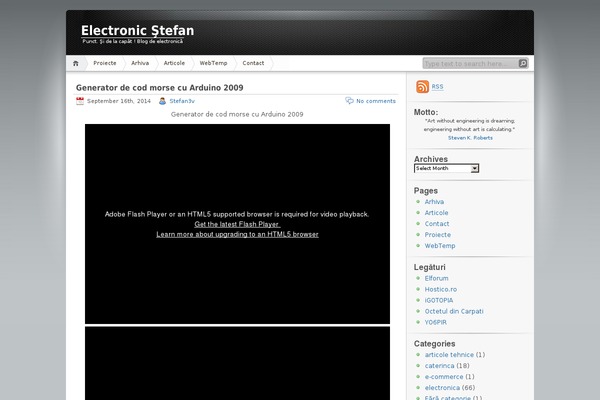
Task: Click the search magnifier icon
Action: (523, 63)
